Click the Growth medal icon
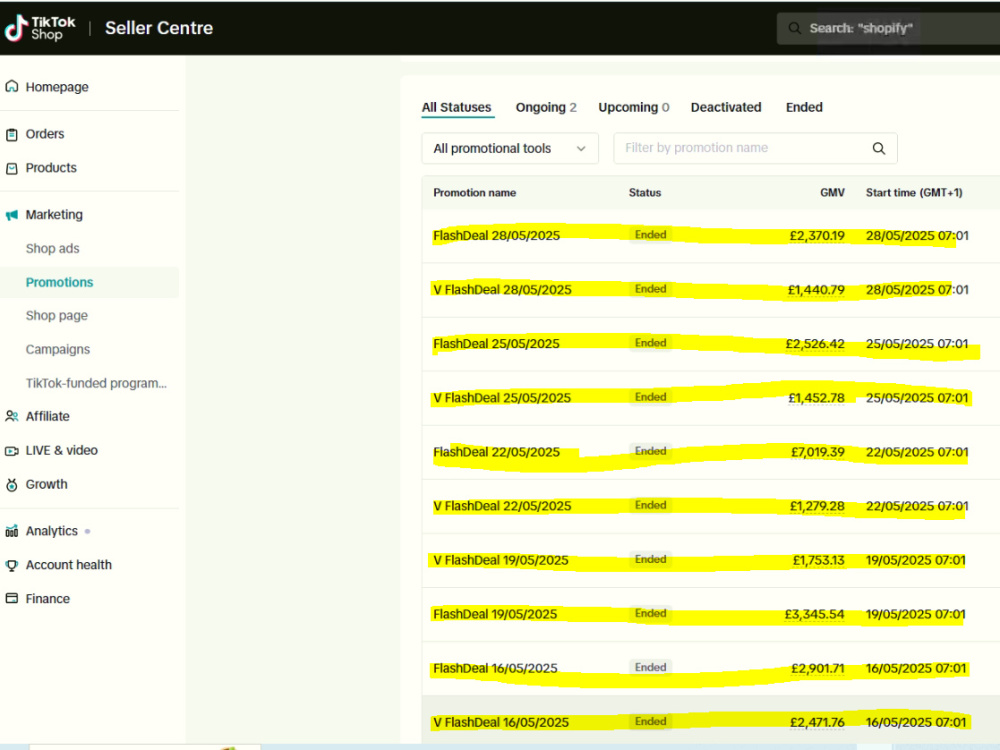Screen dimensions: 1000x750 11,485
